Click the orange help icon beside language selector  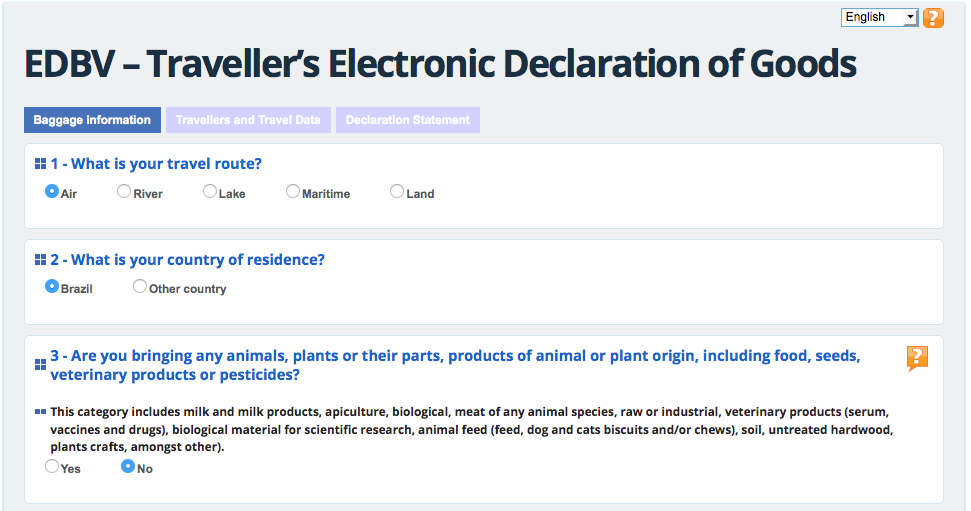click(x=933, y=17)
